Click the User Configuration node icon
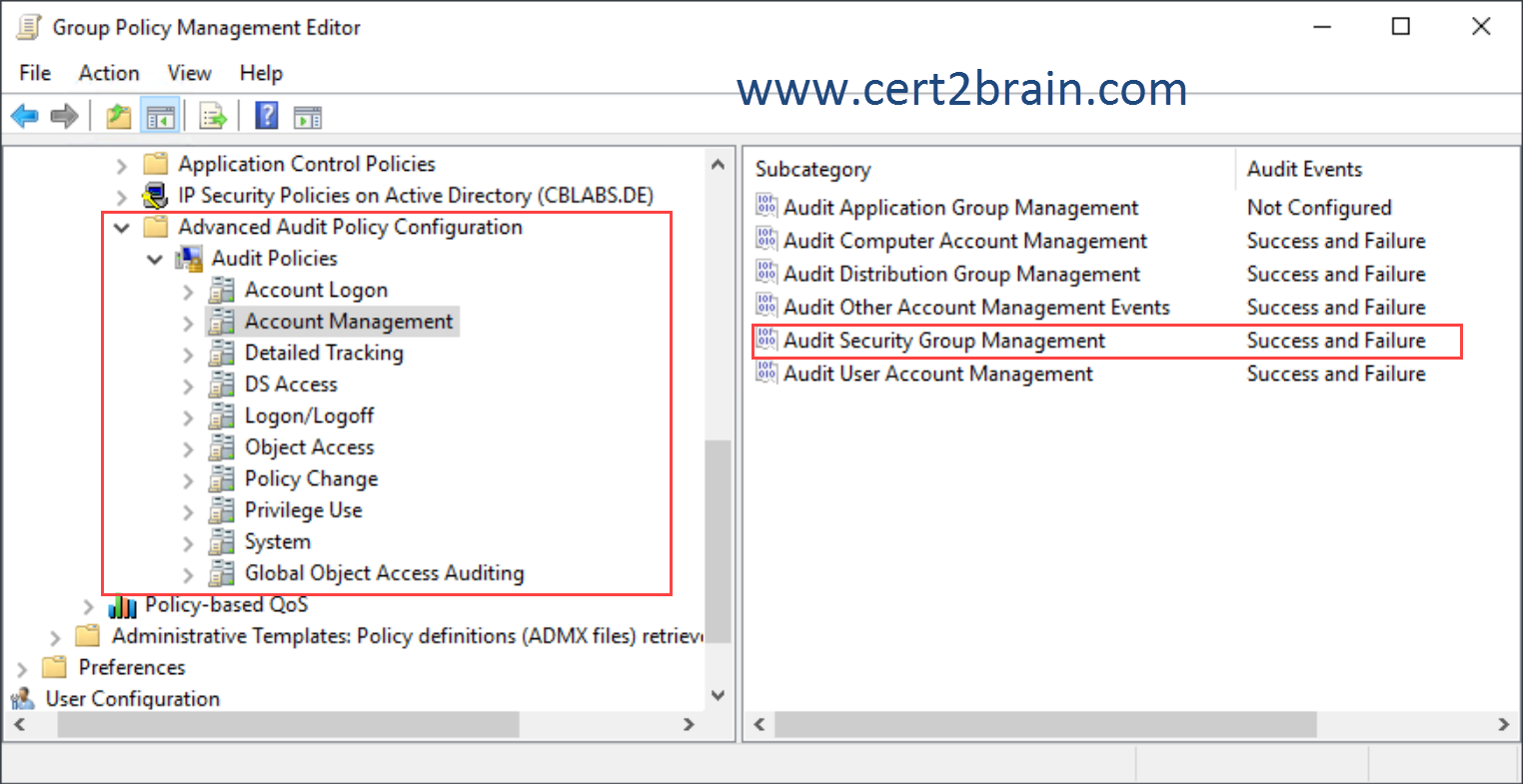This screenshot has width=1523, height=784. [x=22, y=699]
